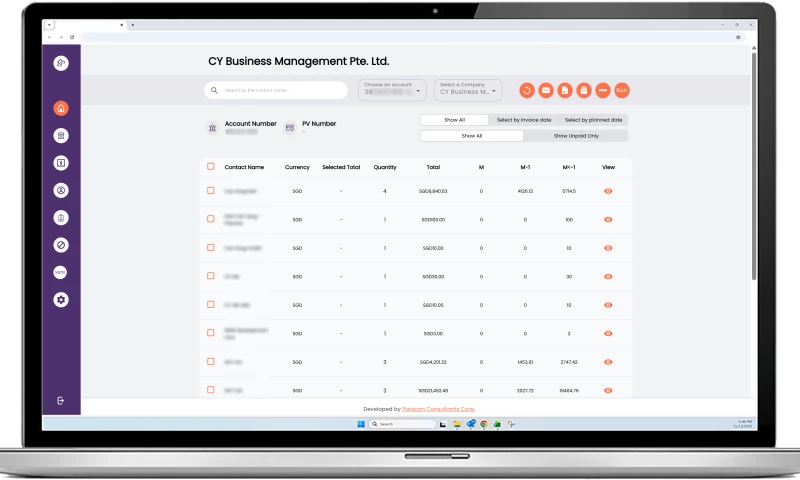Viewport: 800px width, 480px height.
Task: Click the card icon beside PV Number
Action: click(x=290, y=128)
